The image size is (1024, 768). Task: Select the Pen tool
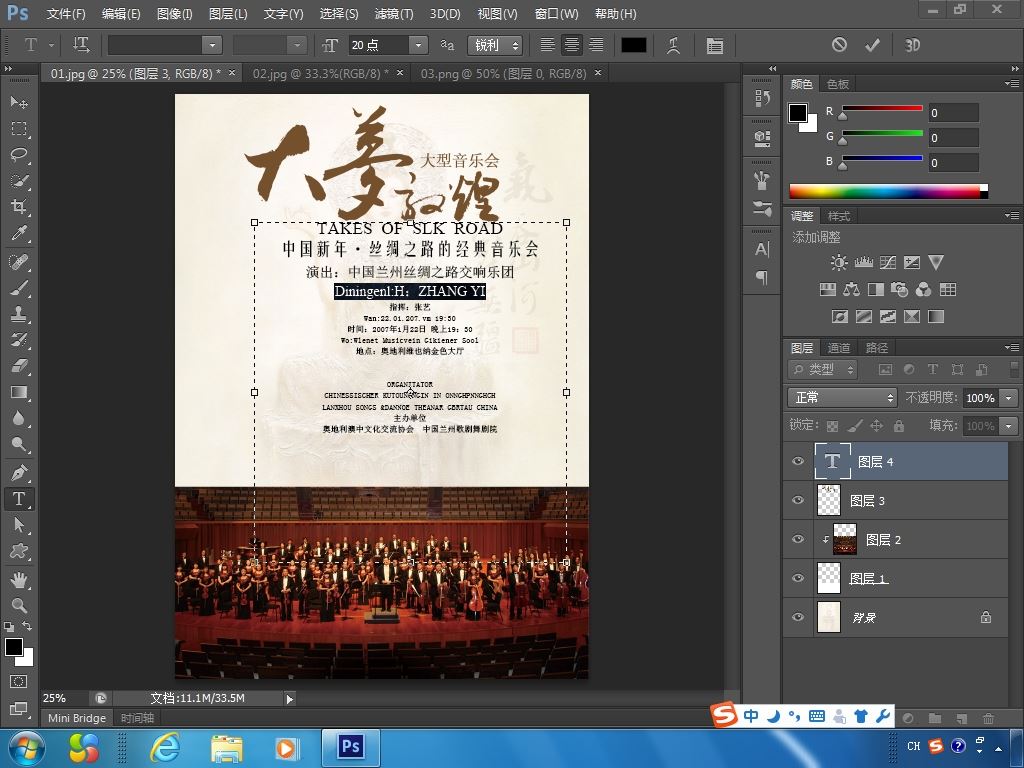click(x=19, y=472)
